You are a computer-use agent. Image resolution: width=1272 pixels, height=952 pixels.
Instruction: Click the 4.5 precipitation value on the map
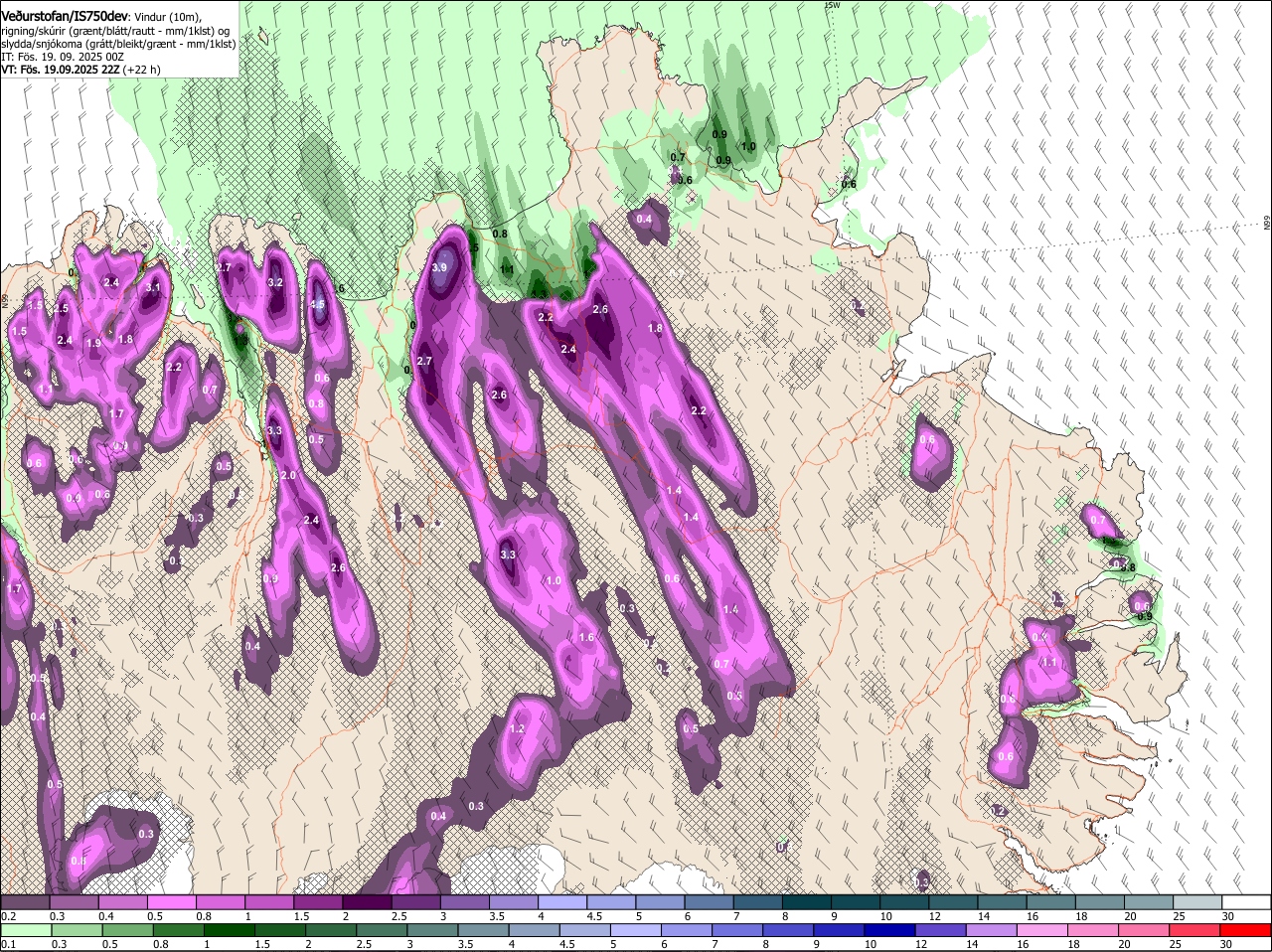click(x=318, y=305)
